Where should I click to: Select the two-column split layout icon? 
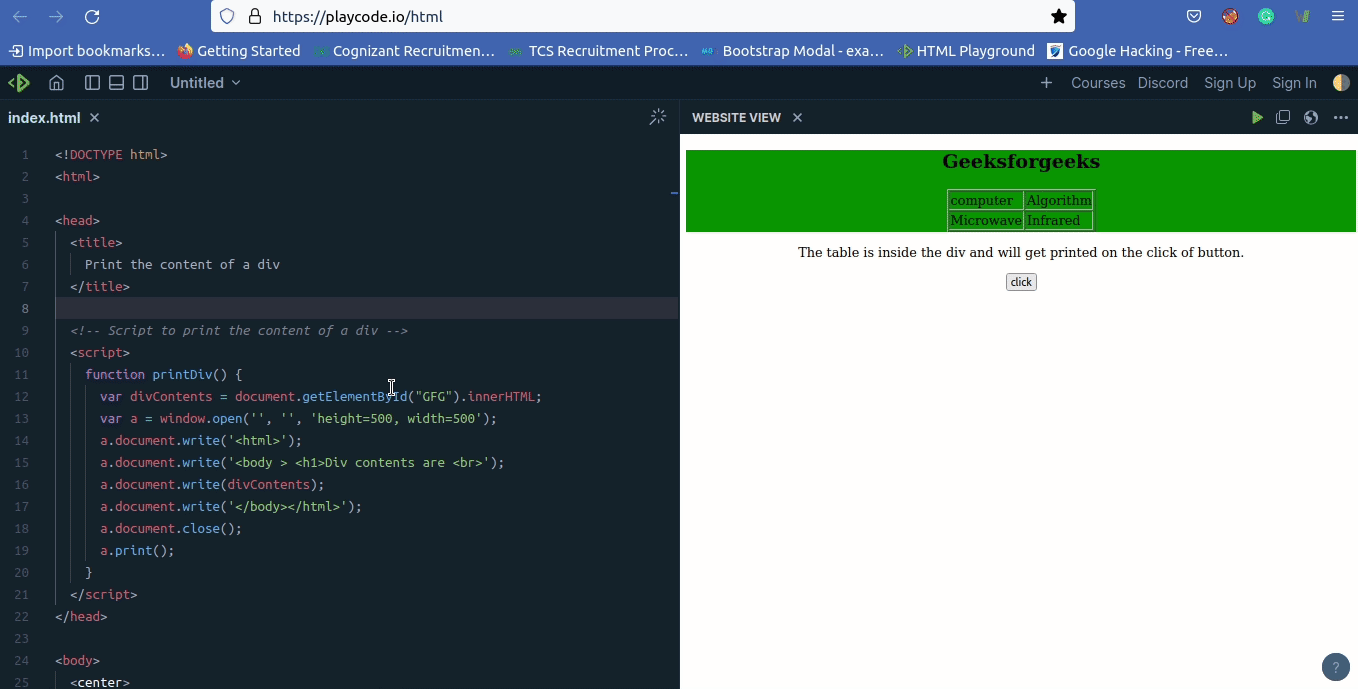(92, 83)
